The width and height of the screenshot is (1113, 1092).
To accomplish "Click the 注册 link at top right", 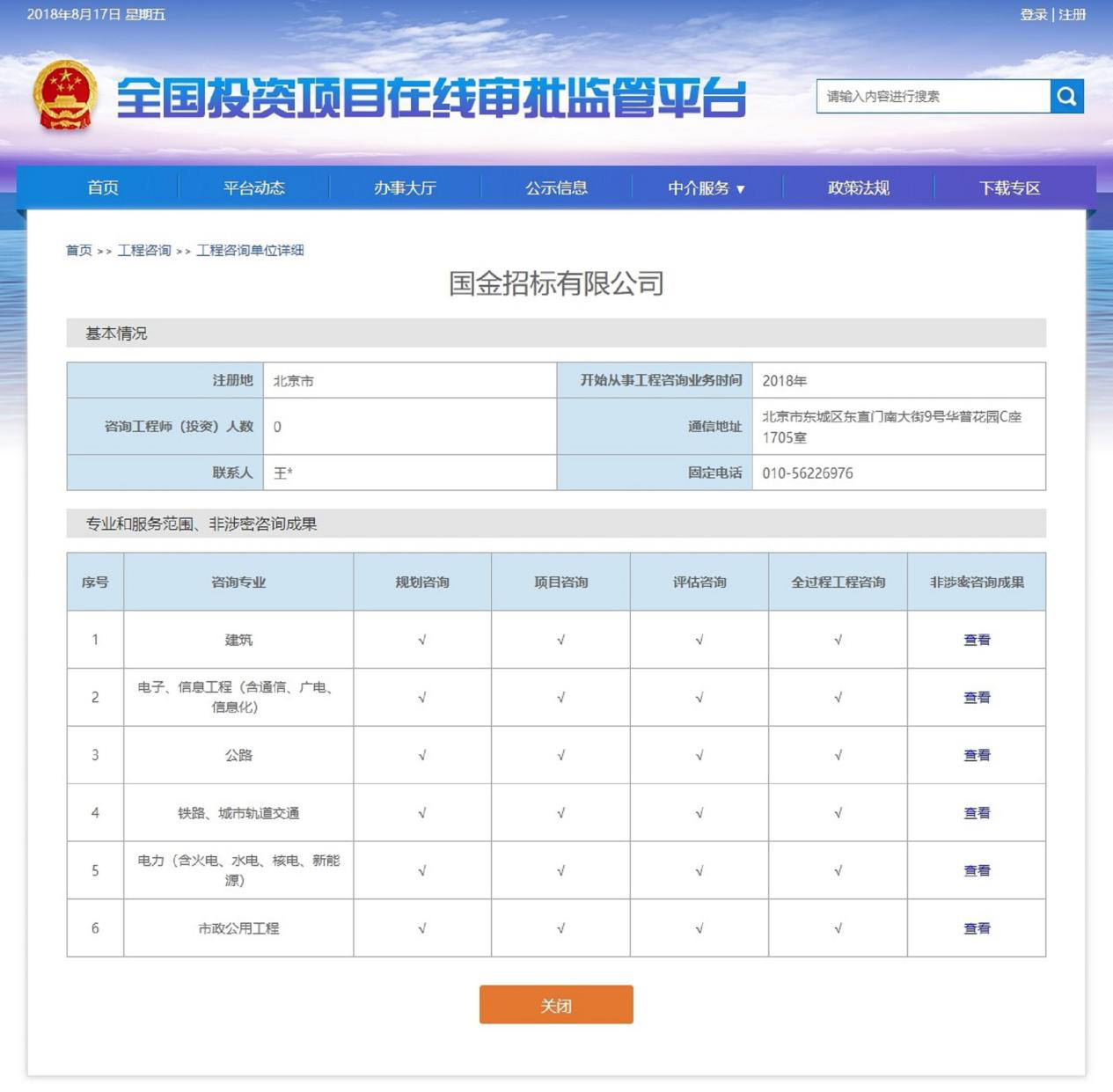I will point(1072,15).
